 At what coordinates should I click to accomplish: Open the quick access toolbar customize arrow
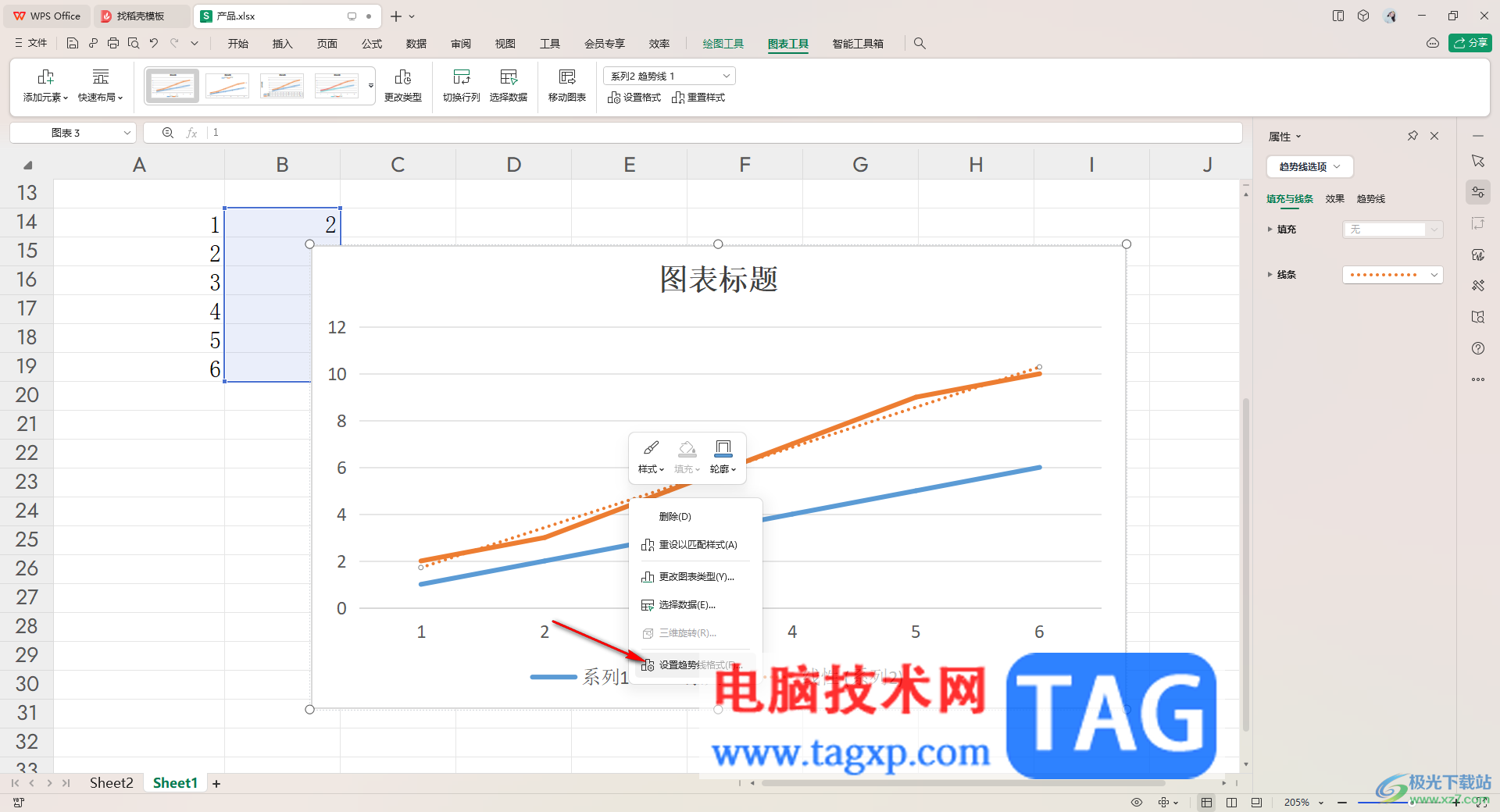pos(195,44)
